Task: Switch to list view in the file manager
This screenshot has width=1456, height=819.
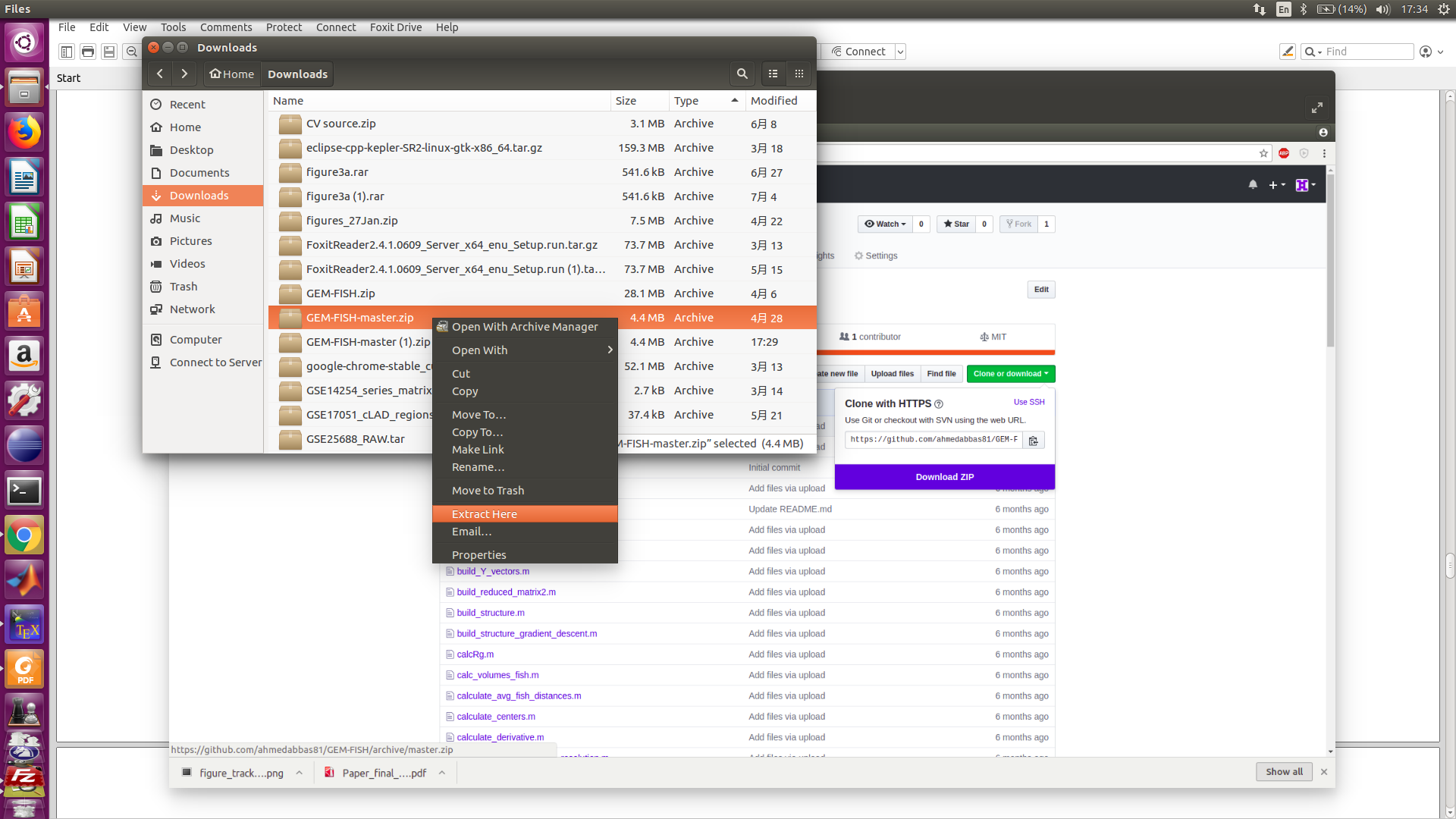Action: pyautogui.click(x=773, y=74)
